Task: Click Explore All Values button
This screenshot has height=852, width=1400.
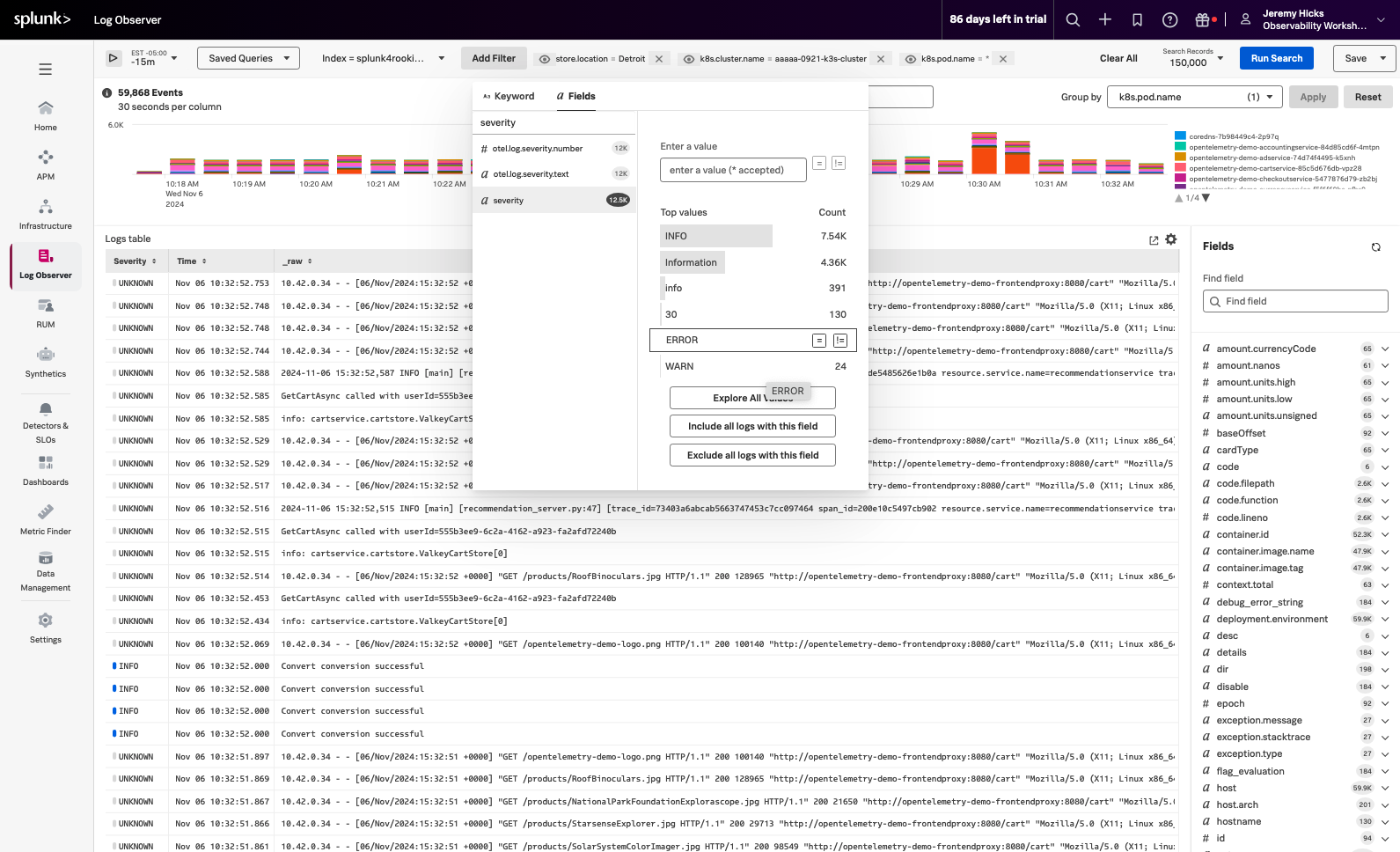Action: tap(752, 398)
